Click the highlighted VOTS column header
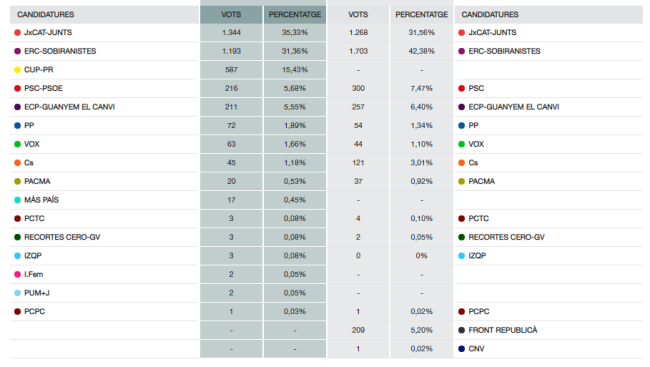The width and height of the screenshot is (650, 367). tap(231, 15)
